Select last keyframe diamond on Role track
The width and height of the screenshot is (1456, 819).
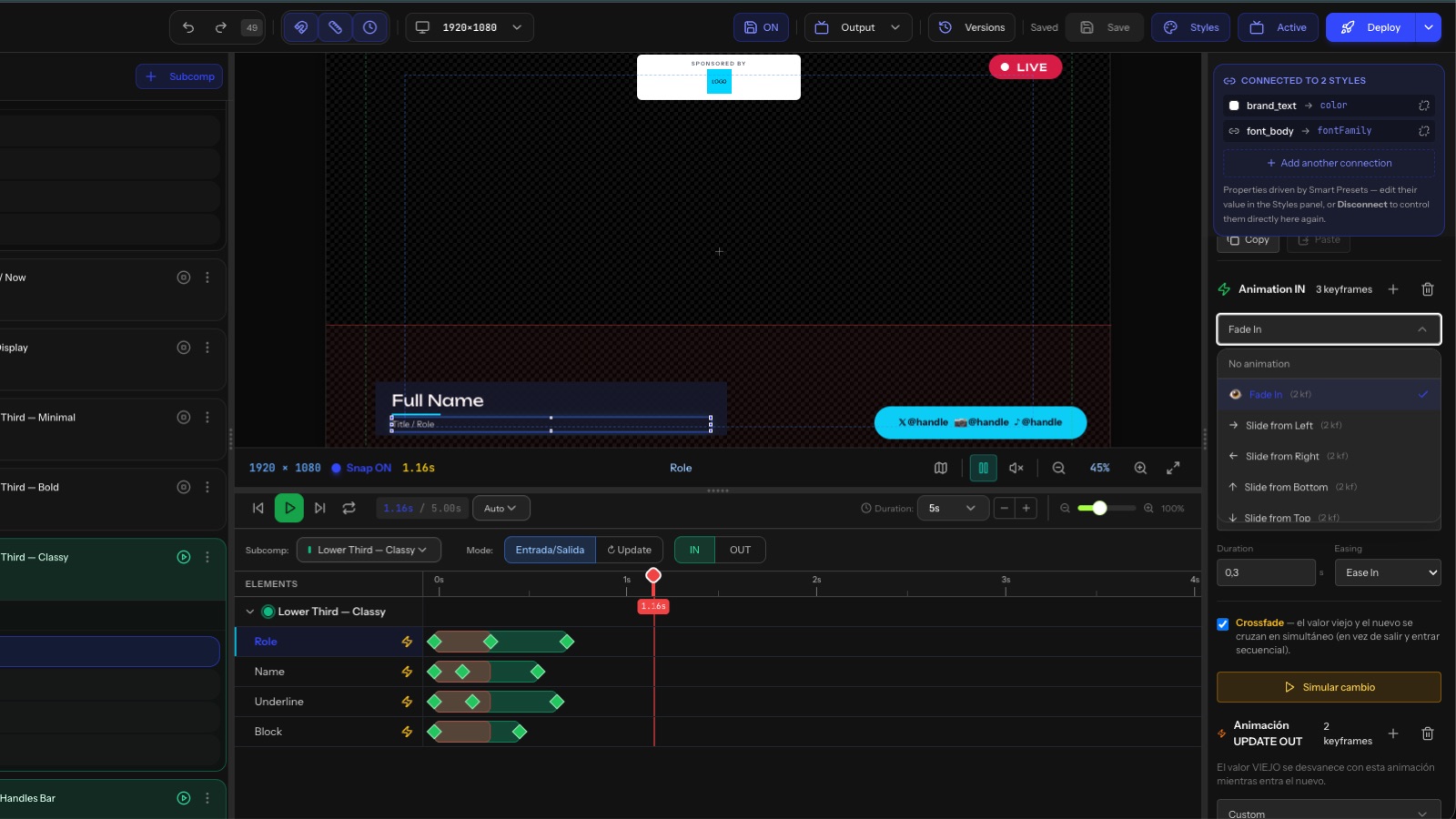pos(567,642)
